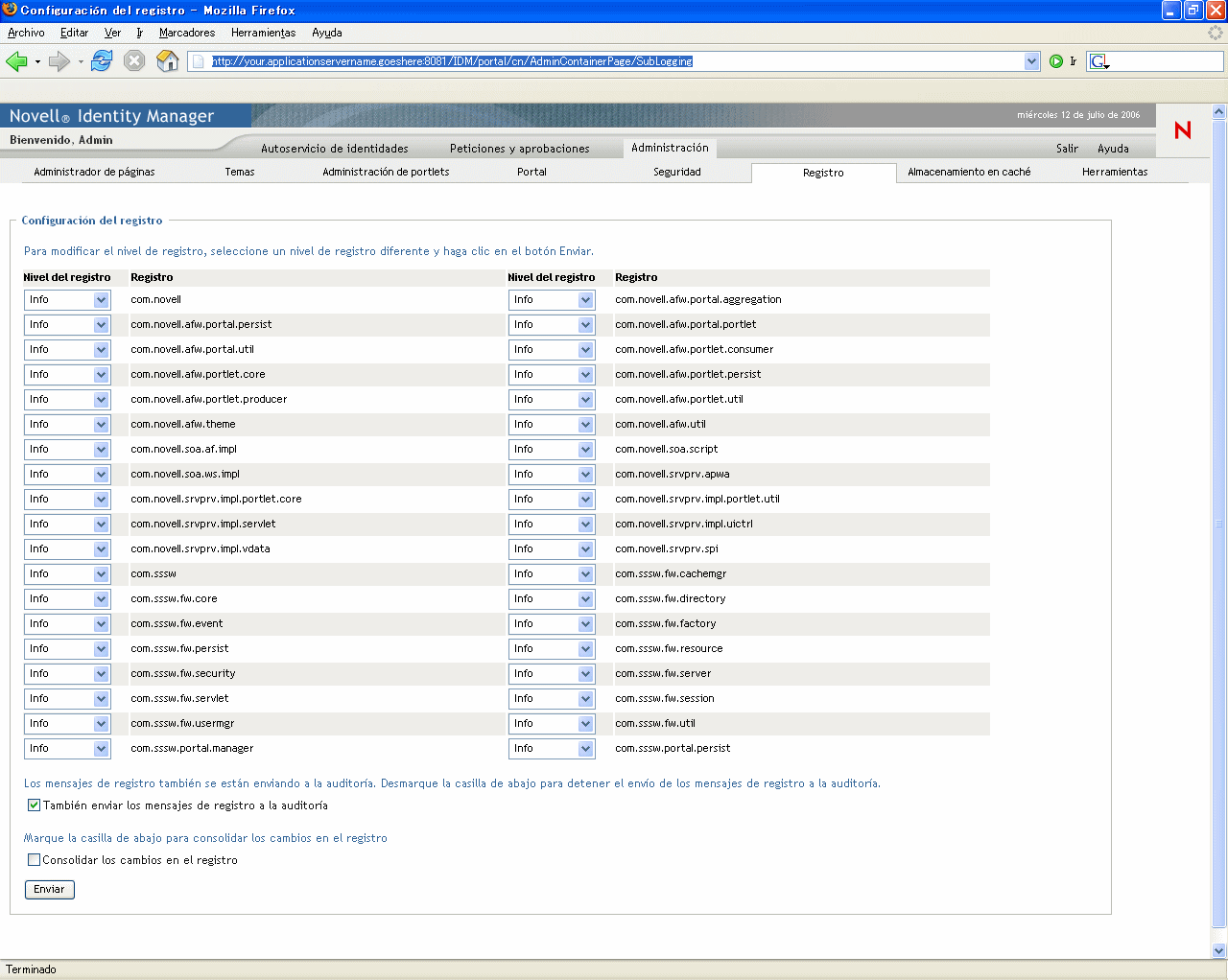The width and height of the screenshot is (1228, 980).
Task: Open the Ayuda menu in menu bar
Action: tap(327, 33)
